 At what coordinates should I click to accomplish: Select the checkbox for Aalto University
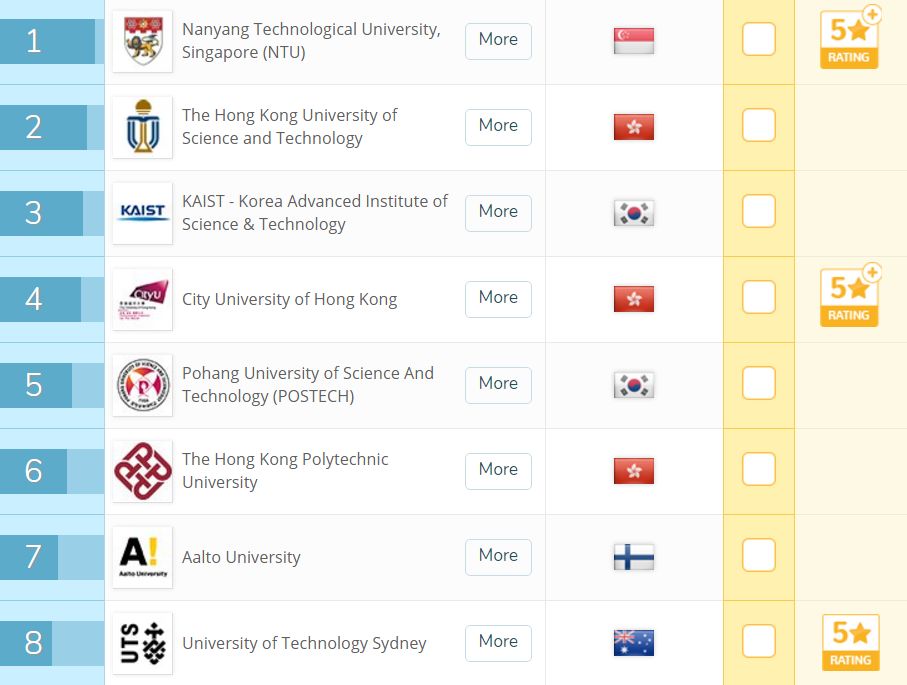pyautogui.click(x=759, y=557)
